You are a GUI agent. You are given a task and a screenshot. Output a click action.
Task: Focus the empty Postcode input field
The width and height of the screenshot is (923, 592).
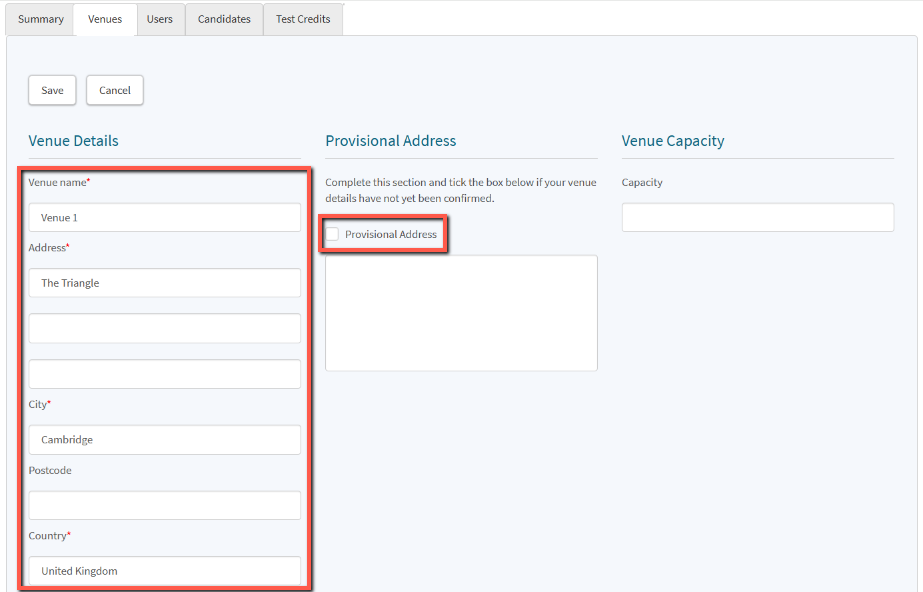pyautogui.click(x=164, y=505)
